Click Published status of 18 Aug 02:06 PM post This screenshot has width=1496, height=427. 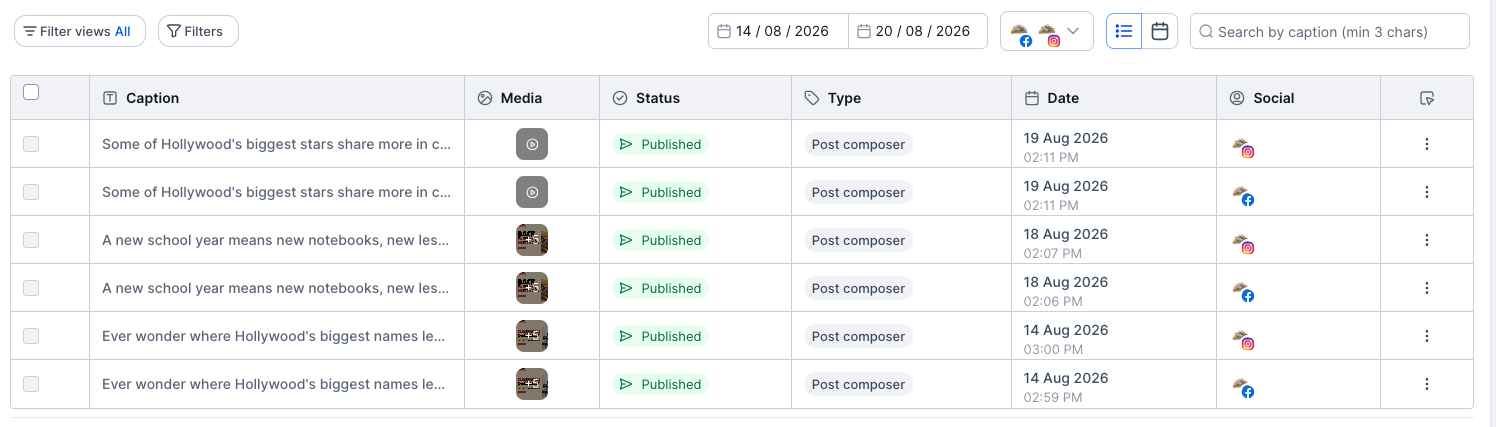coord(660,288)
